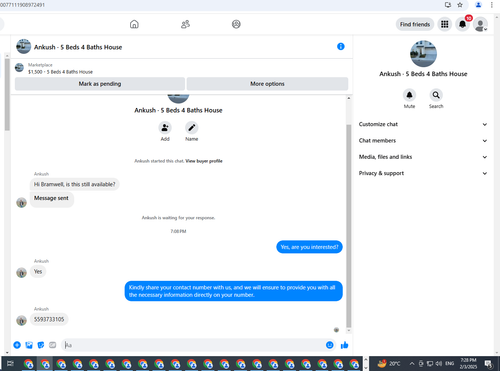Expand Privacy & support section

[423, 173]
